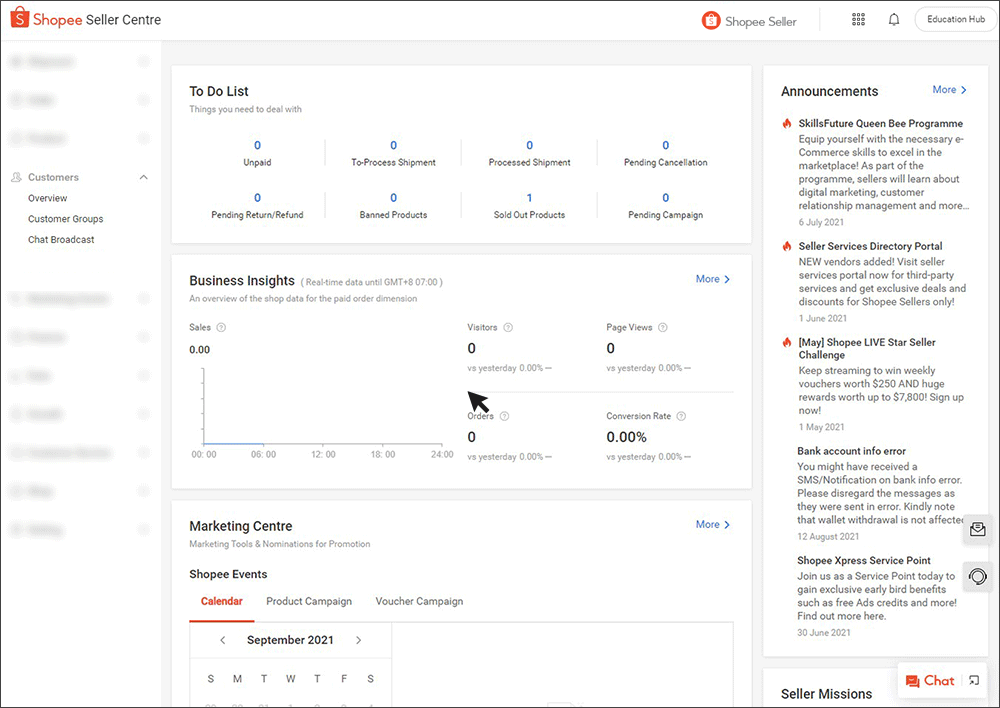Click the help icon next to Sales
Viewport: 1000px width, 708px height.
click(221, 328)
